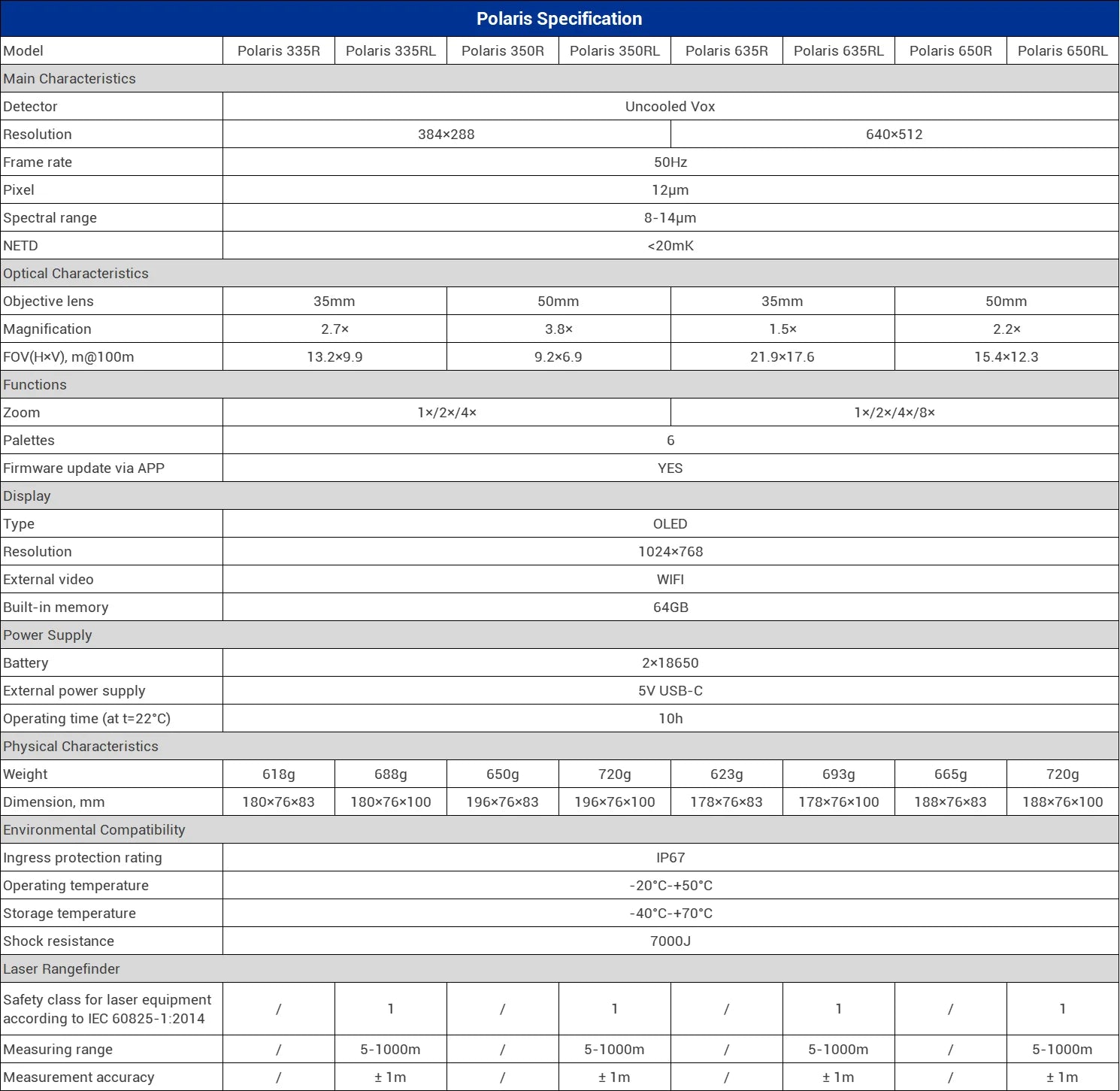Image resolution: width=1120 pixels, height=1091 pixels.
Task: Click the "Polaris 350RL" column header
Action: pos(615,50)
